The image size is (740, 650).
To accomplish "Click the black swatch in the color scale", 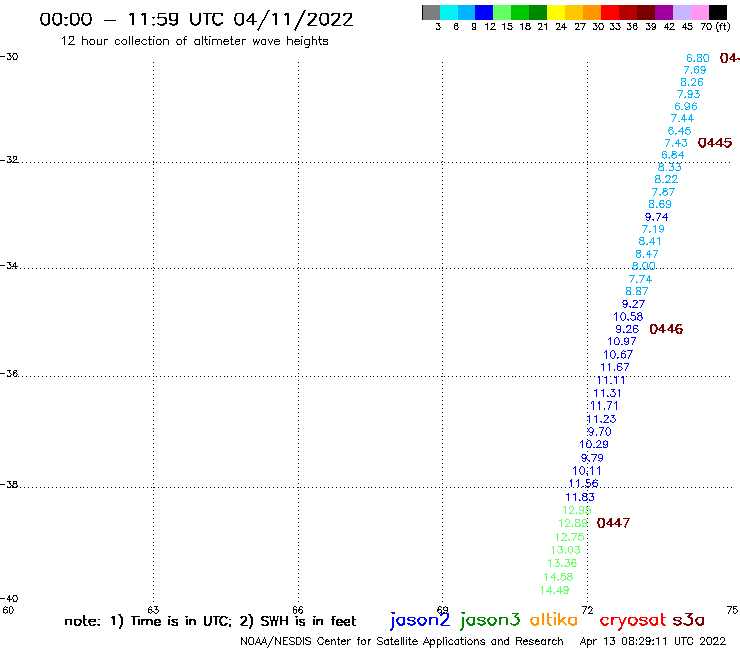I will pos(718,12).
